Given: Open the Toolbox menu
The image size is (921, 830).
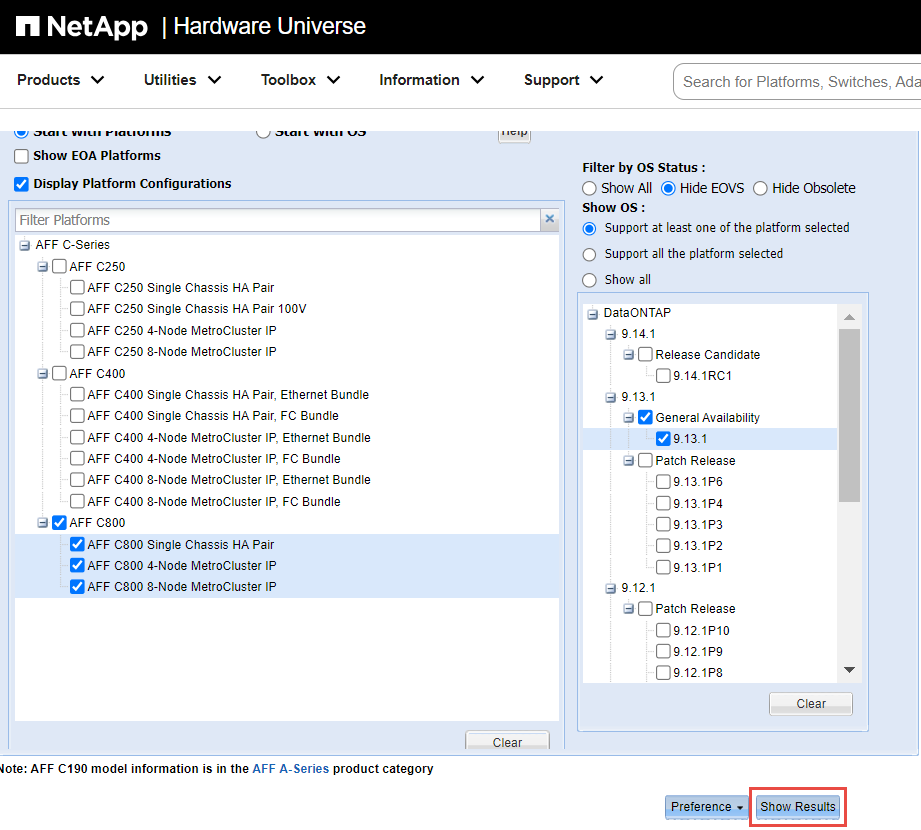Looking at the screenshot, I should click(300, 80).
